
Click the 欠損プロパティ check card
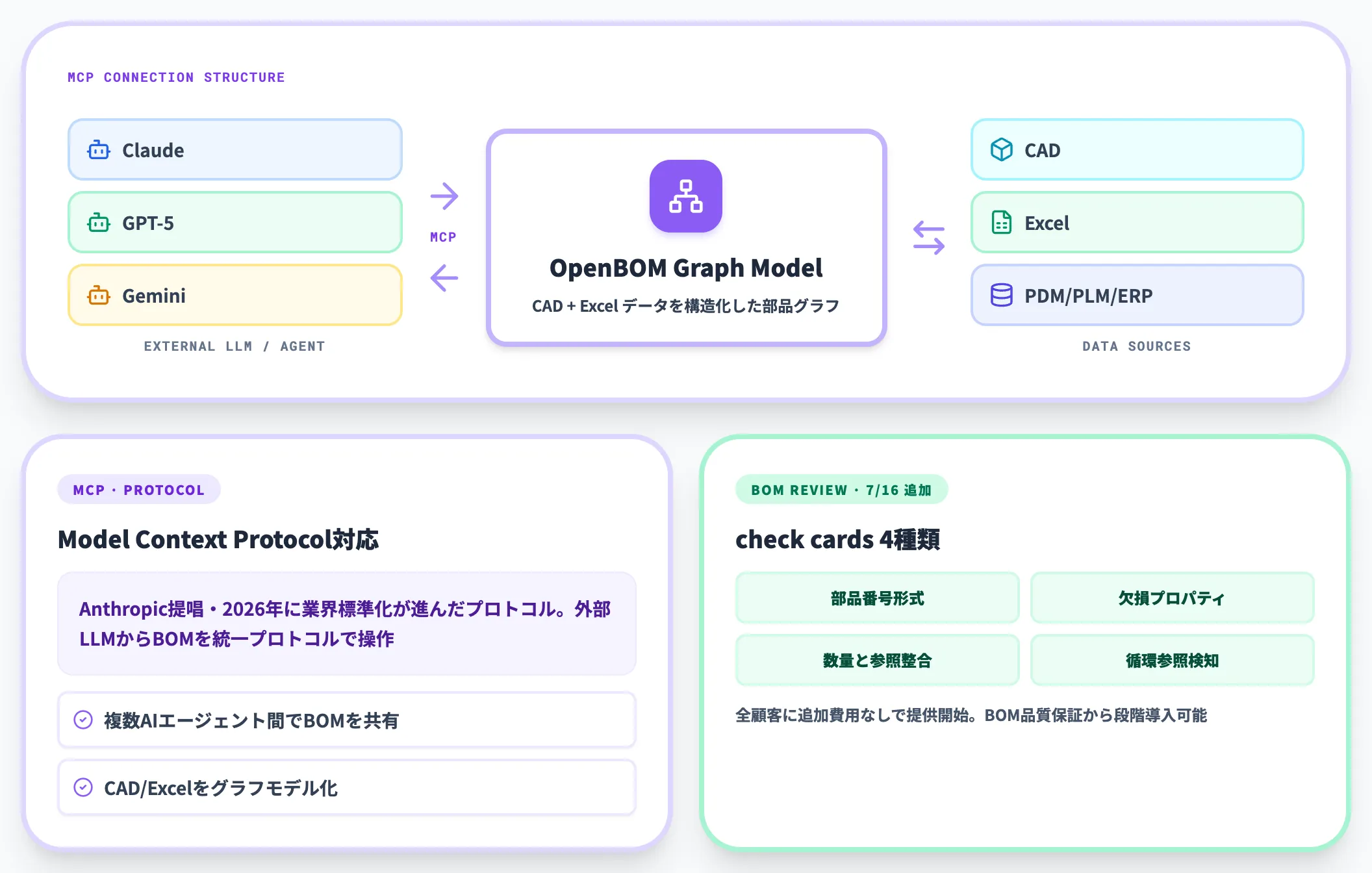pyautogui.click(x=1173, y=598)
